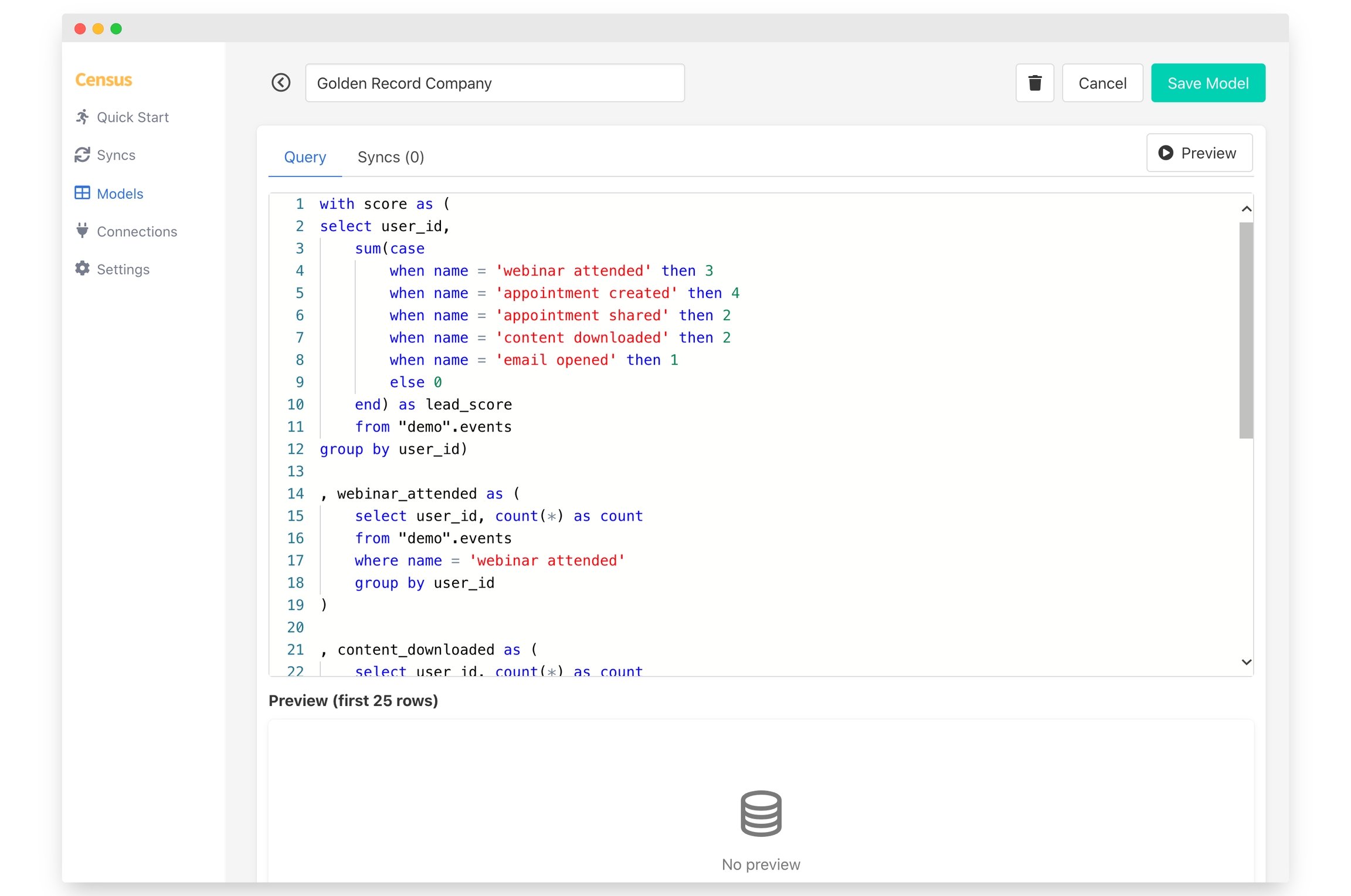Delete the model with trash icon
Viewport: 1351px width, 896px height.
point(1034,83)
